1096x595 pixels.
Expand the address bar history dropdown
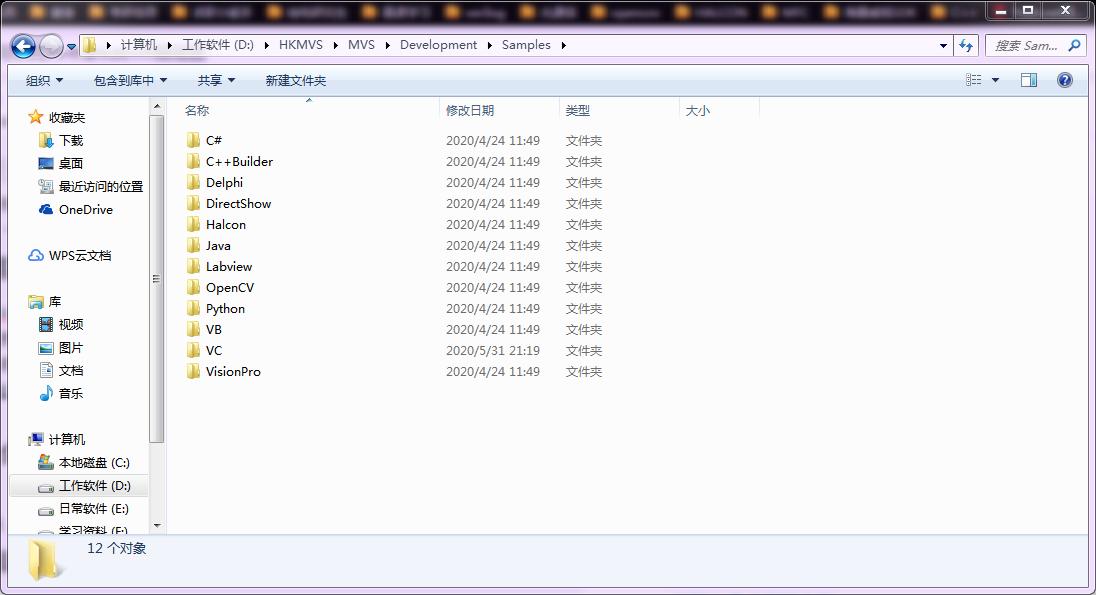(x=943, y=45)
